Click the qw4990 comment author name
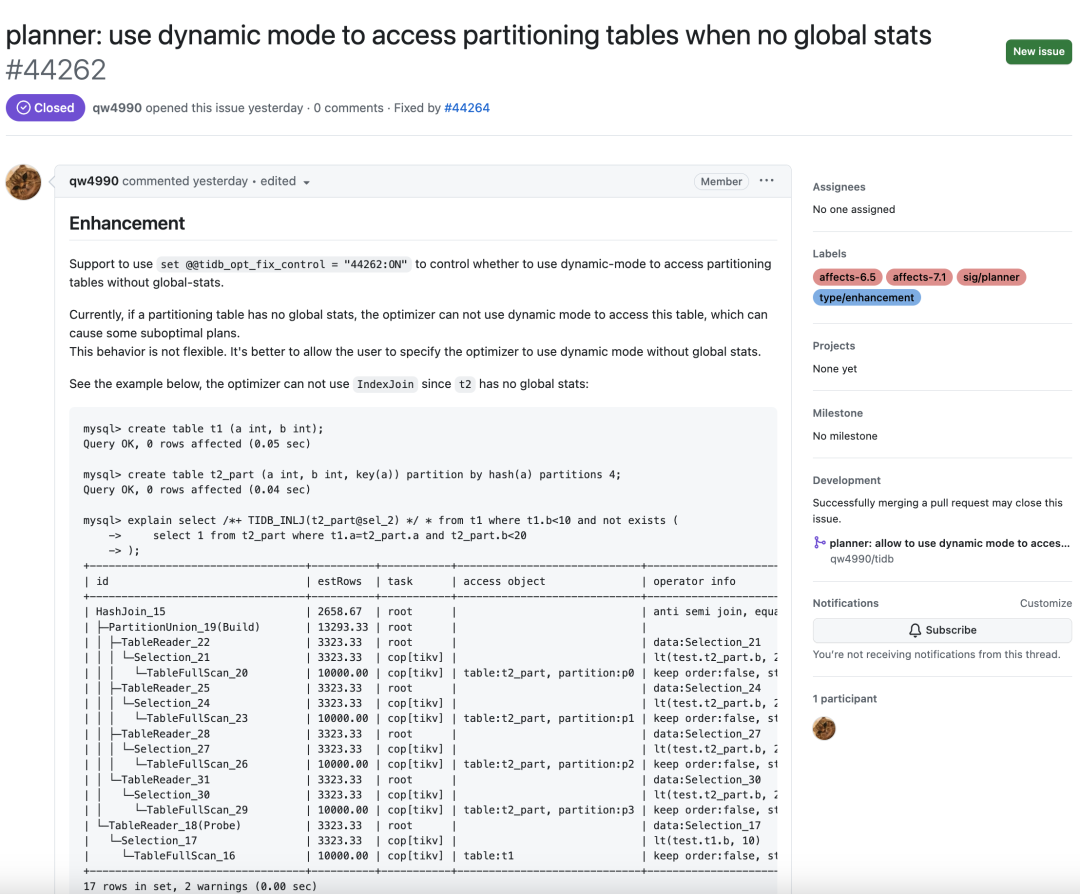Viewport: 1080px width, 894px height. tap(94, 181)
